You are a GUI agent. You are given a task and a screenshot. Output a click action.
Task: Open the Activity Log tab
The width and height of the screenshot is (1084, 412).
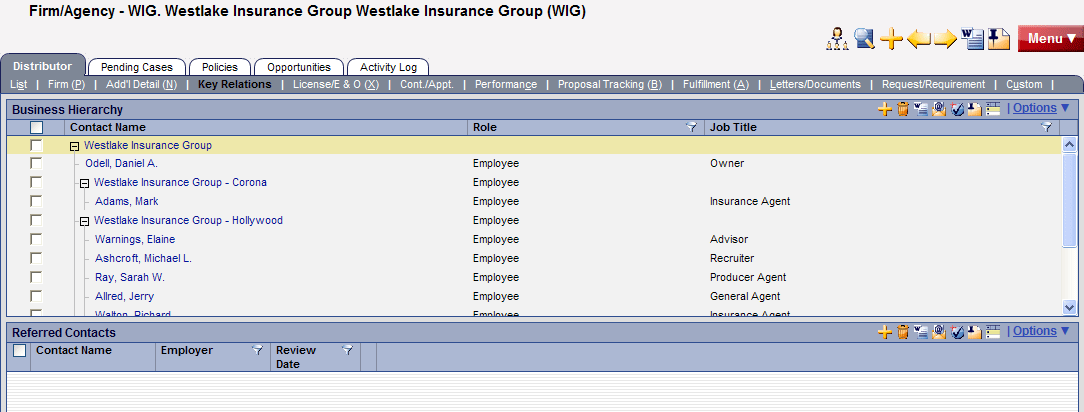pyautogui.click(x=388, y=67)
